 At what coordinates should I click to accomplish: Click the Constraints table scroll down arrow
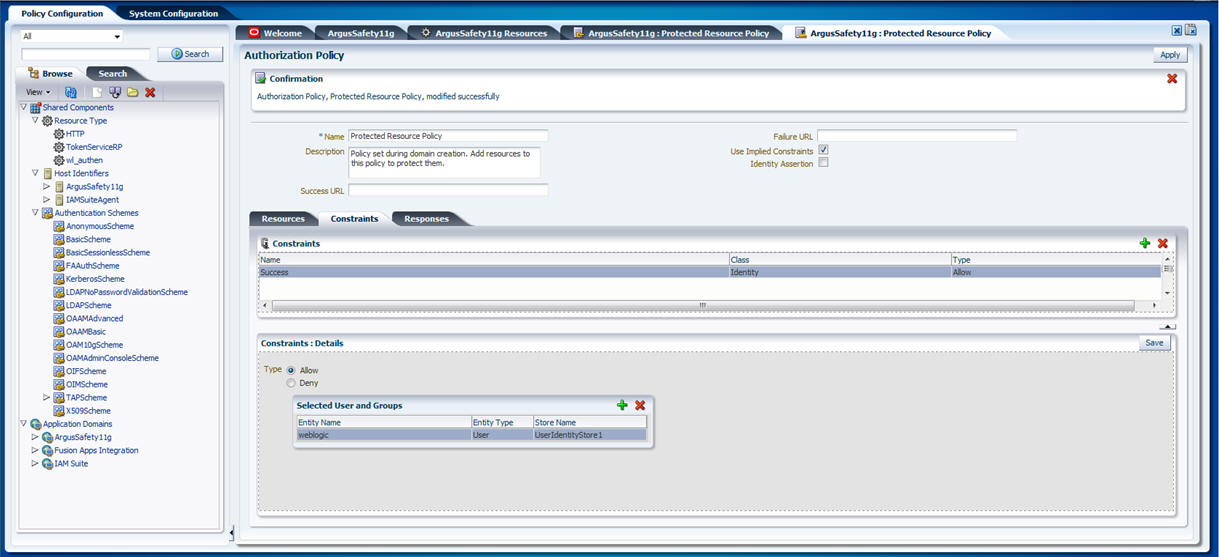pos(1166,292)
